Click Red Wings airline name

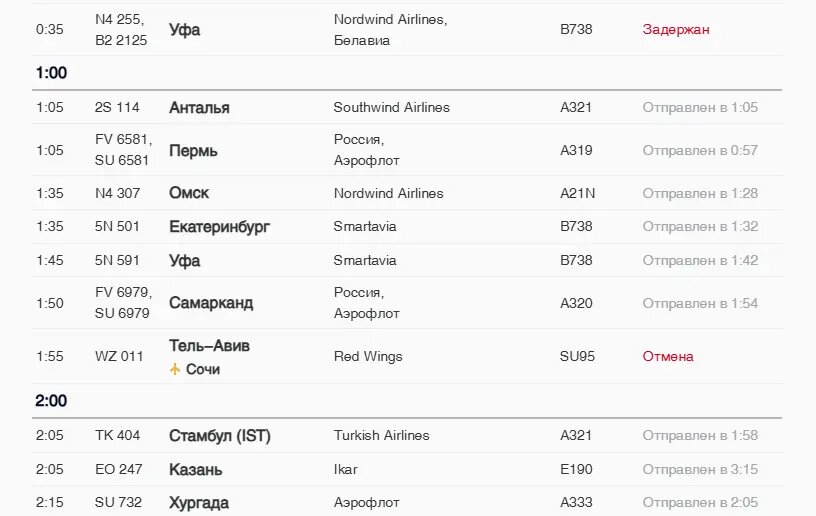368,356
